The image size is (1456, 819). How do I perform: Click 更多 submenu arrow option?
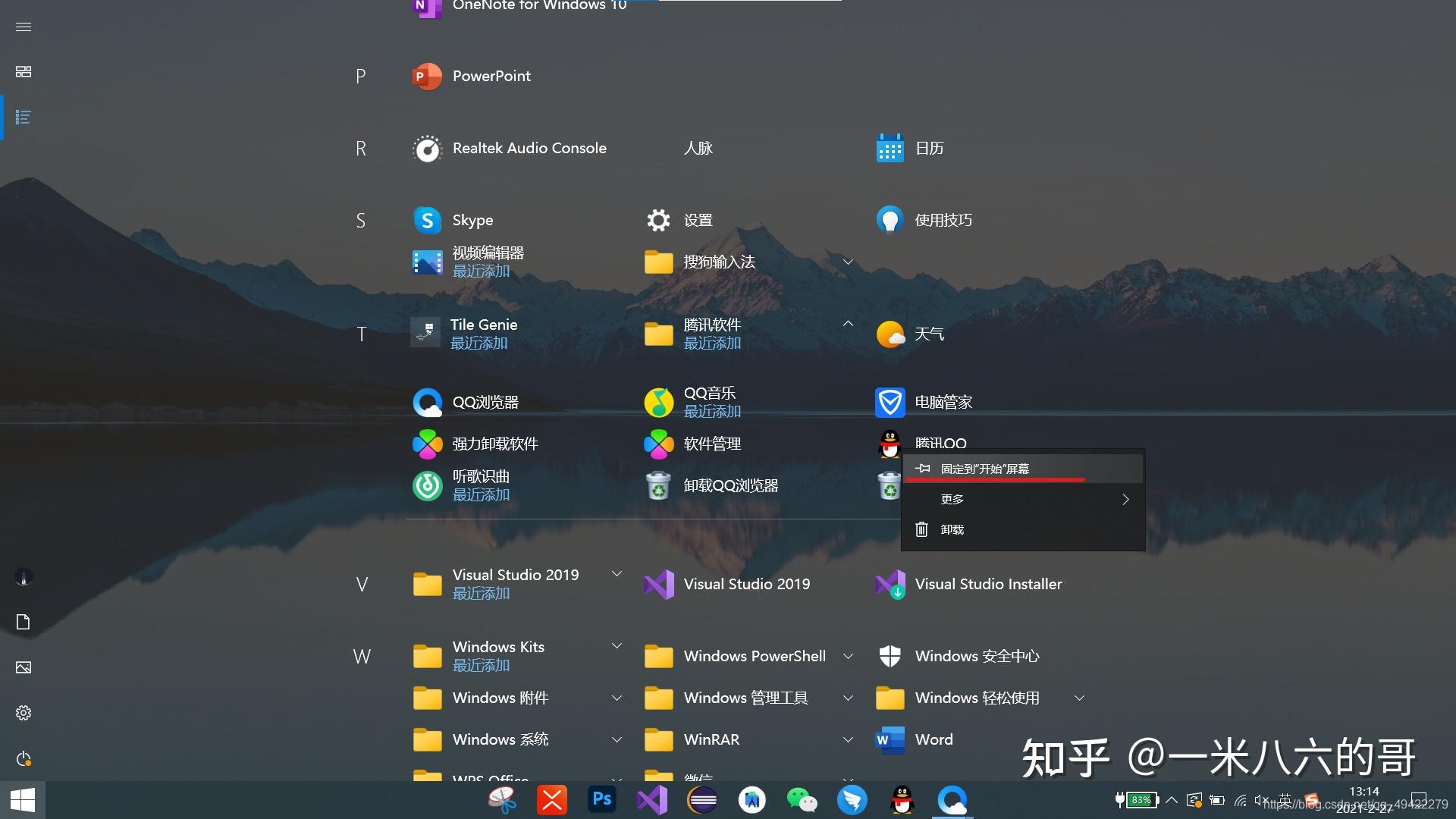coord(1127,498)
